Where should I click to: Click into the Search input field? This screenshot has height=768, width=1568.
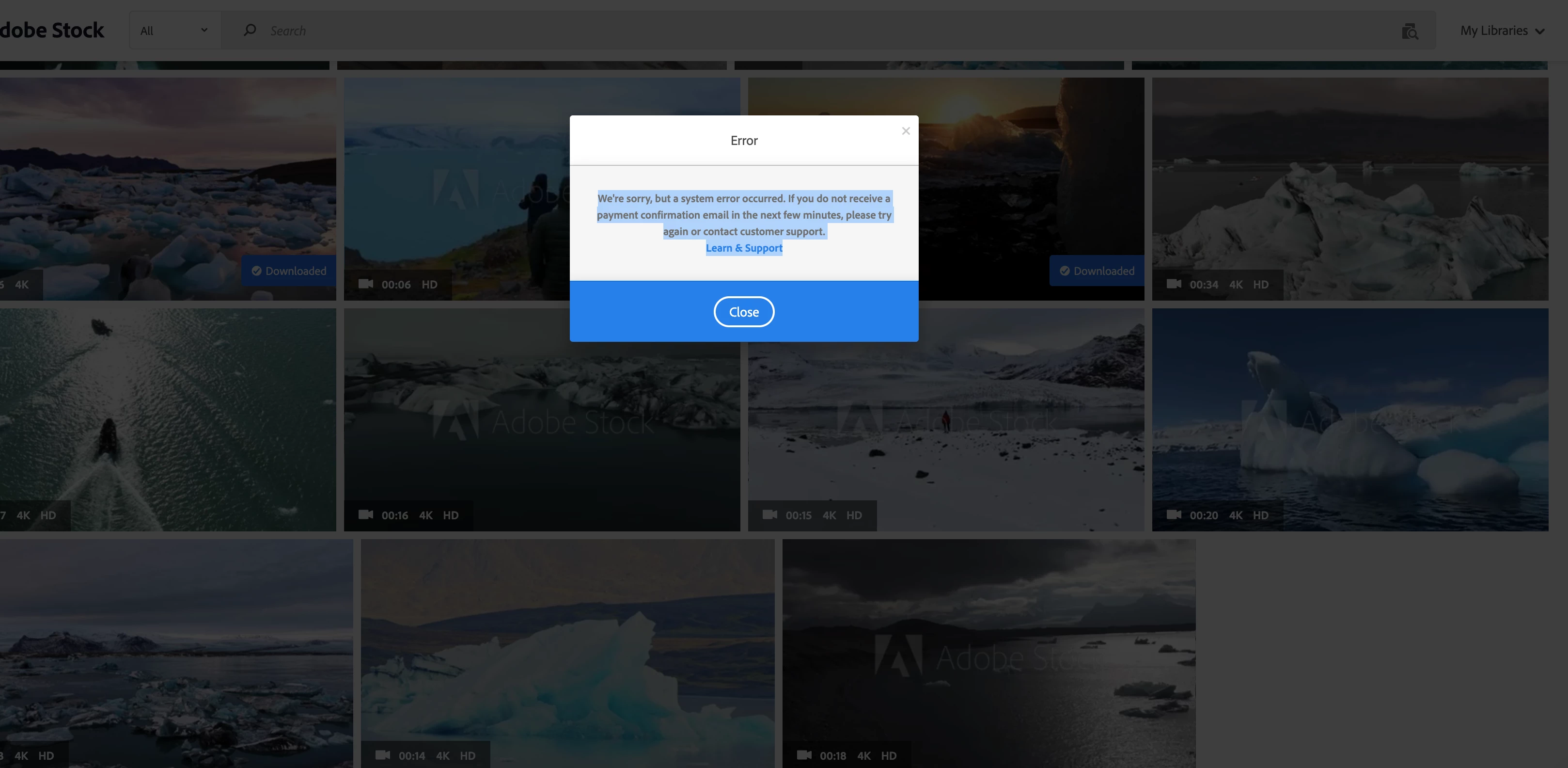791,31
